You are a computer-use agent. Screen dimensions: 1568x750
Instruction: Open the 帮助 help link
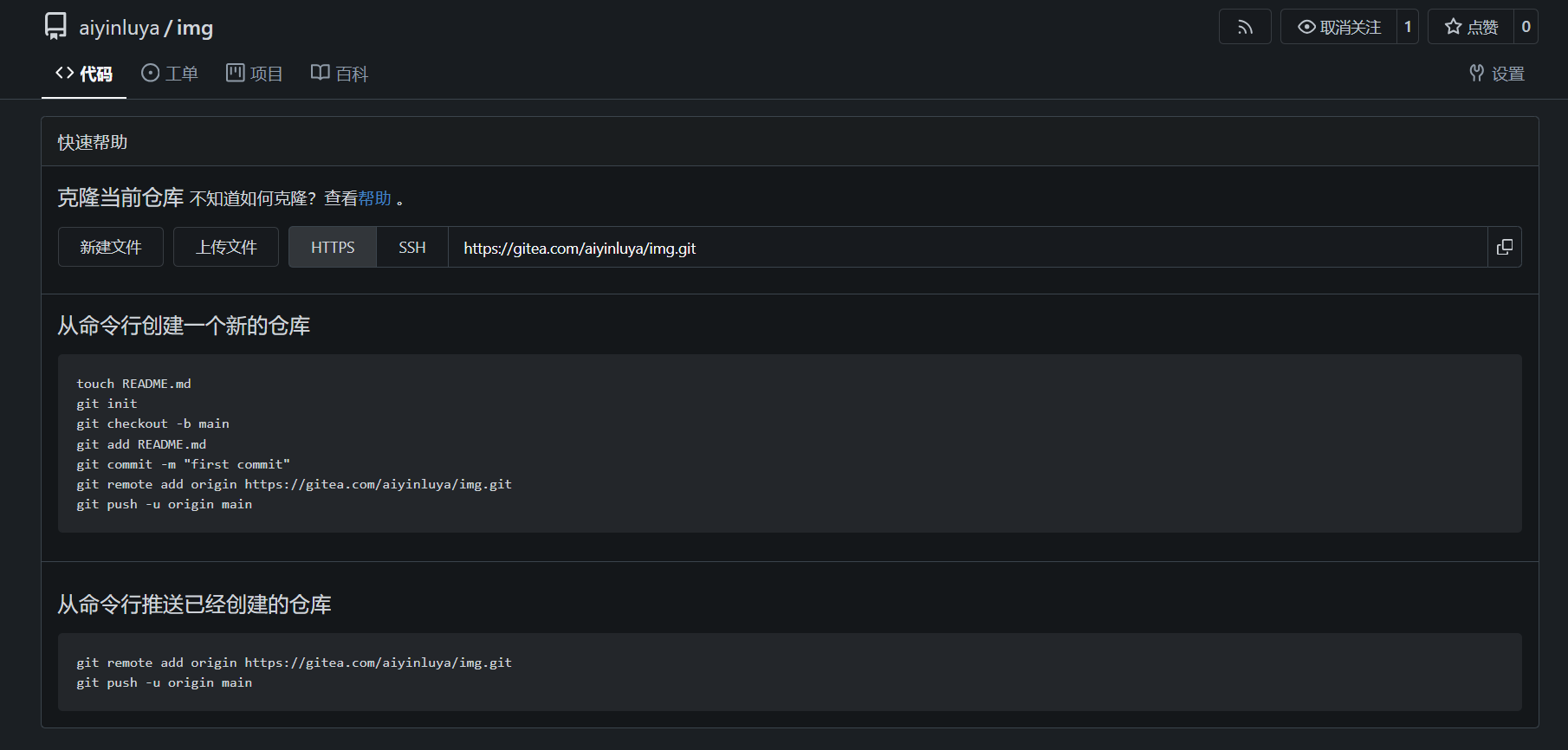(x=375, y=198)
